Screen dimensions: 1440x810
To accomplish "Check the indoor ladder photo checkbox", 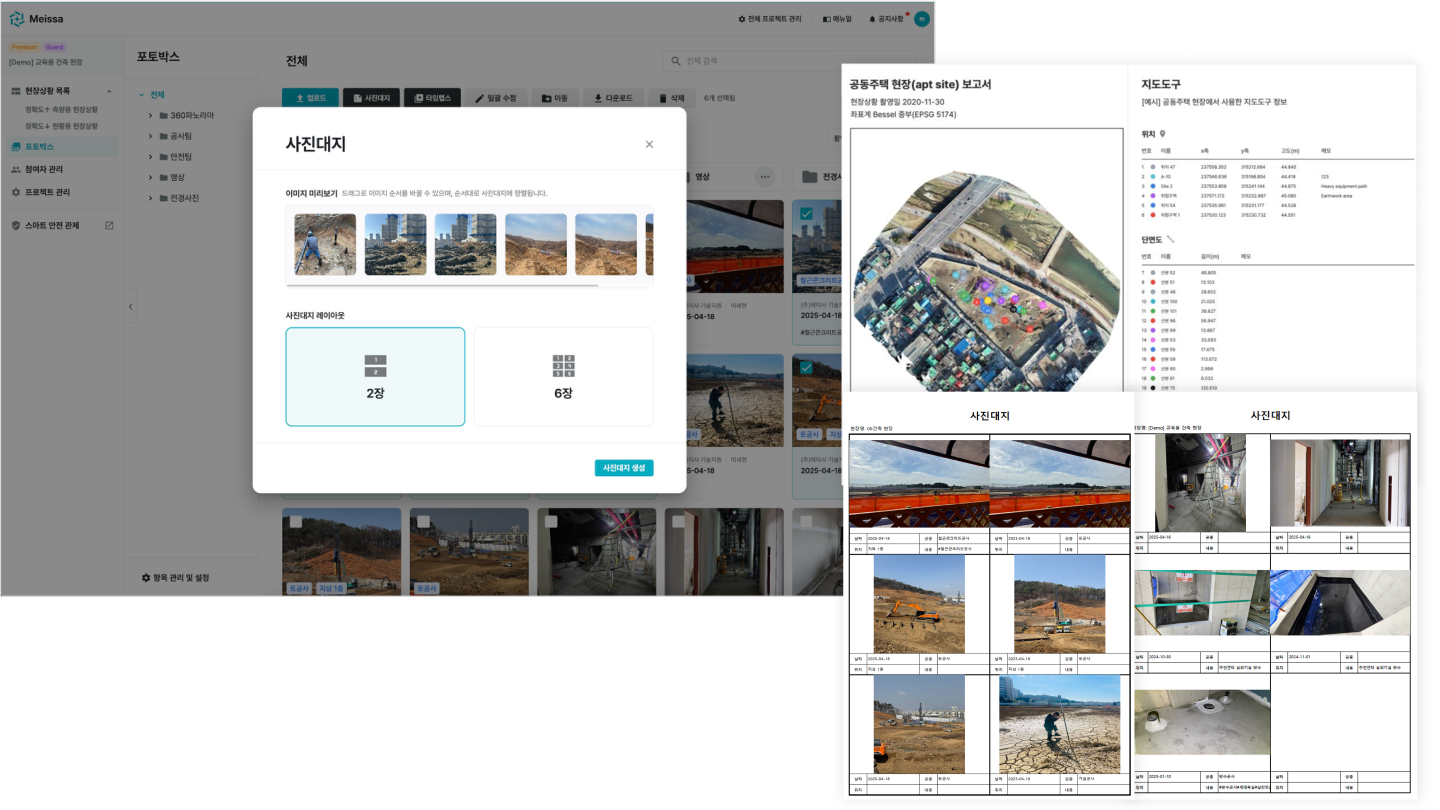I will (x=551, y=521).
